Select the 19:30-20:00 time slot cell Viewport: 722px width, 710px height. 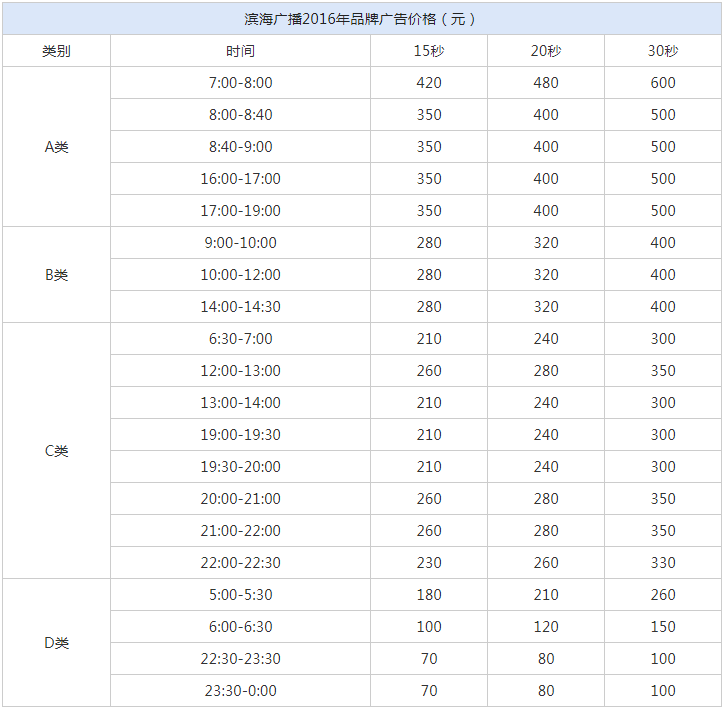click(x=240, y=467)
